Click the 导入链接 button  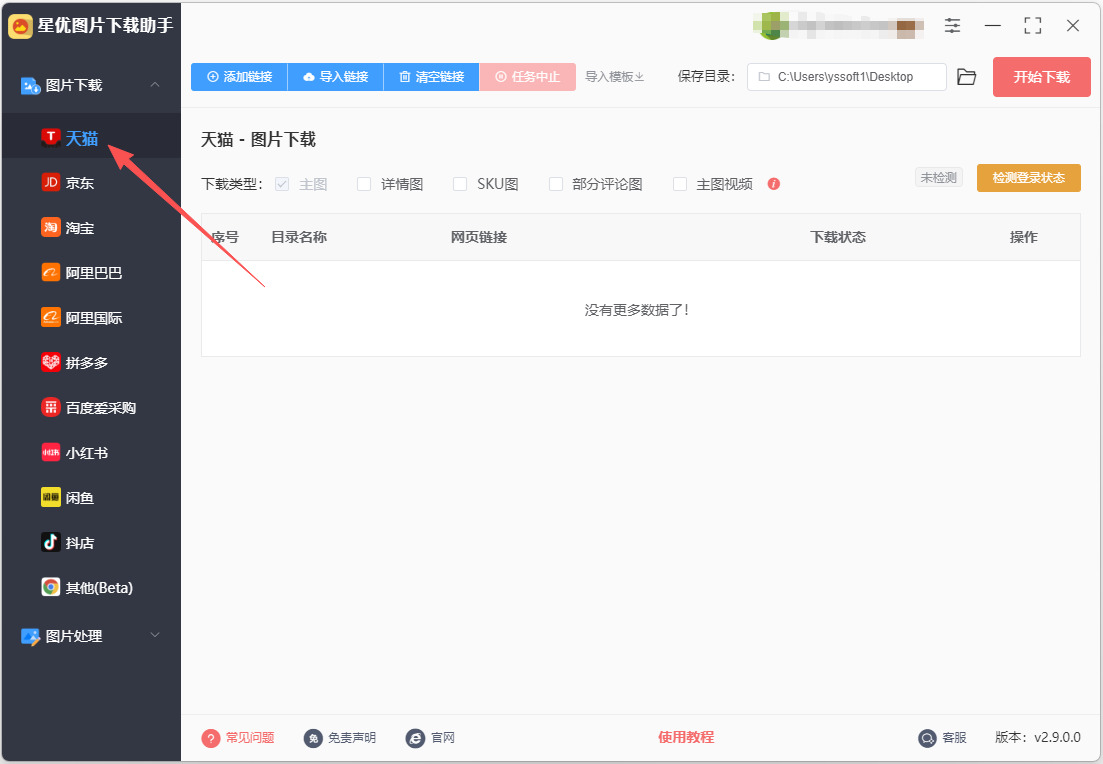336,77
